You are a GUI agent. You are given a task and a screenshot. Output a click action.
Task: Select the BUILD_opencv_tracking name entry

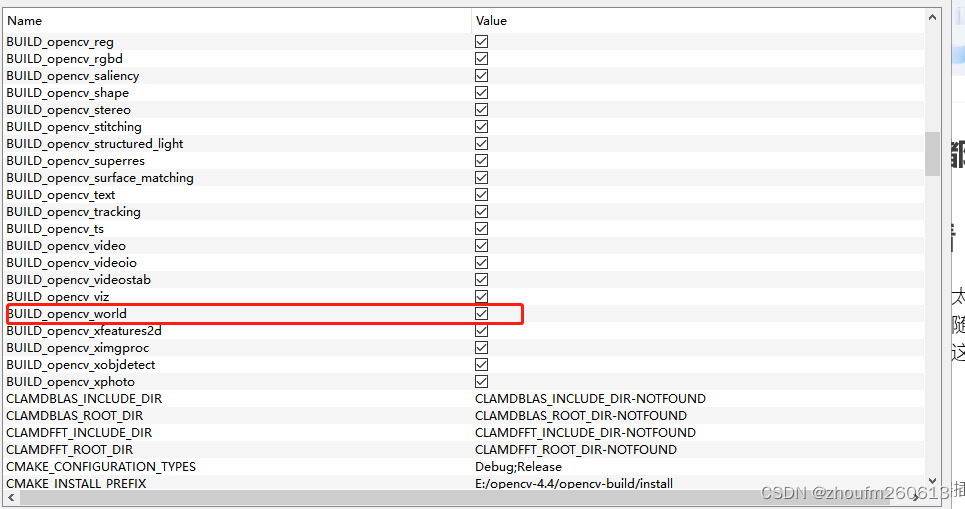pos(73,212)
